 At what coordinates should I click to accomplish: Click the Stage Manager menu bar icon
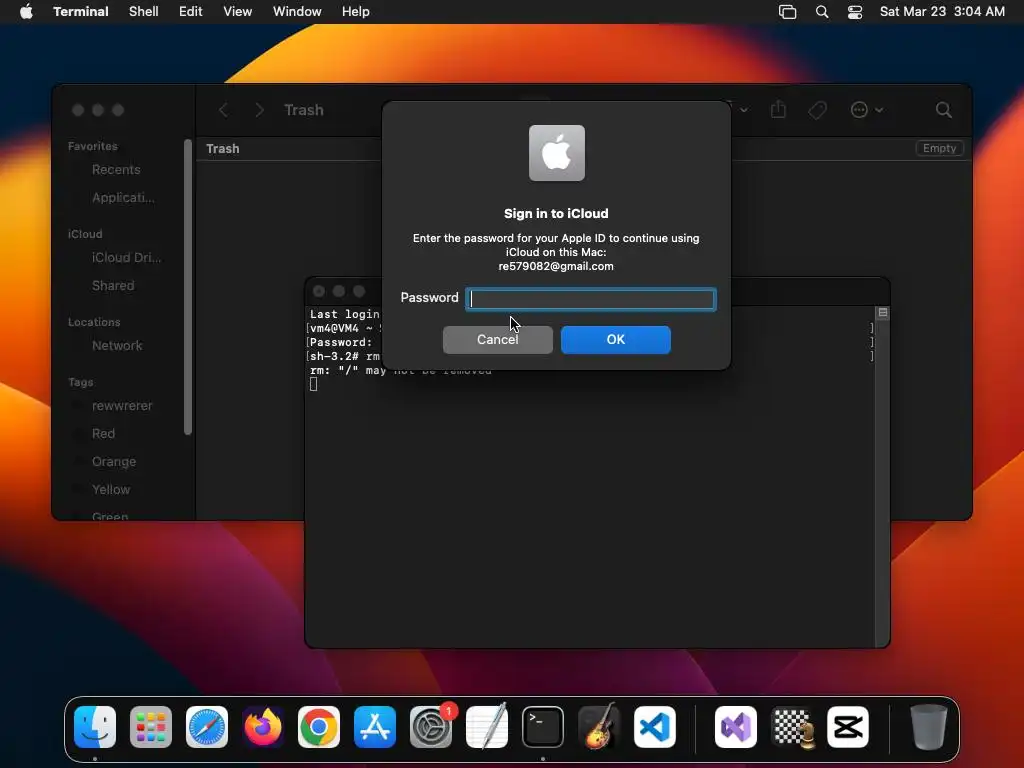(788, 12)
